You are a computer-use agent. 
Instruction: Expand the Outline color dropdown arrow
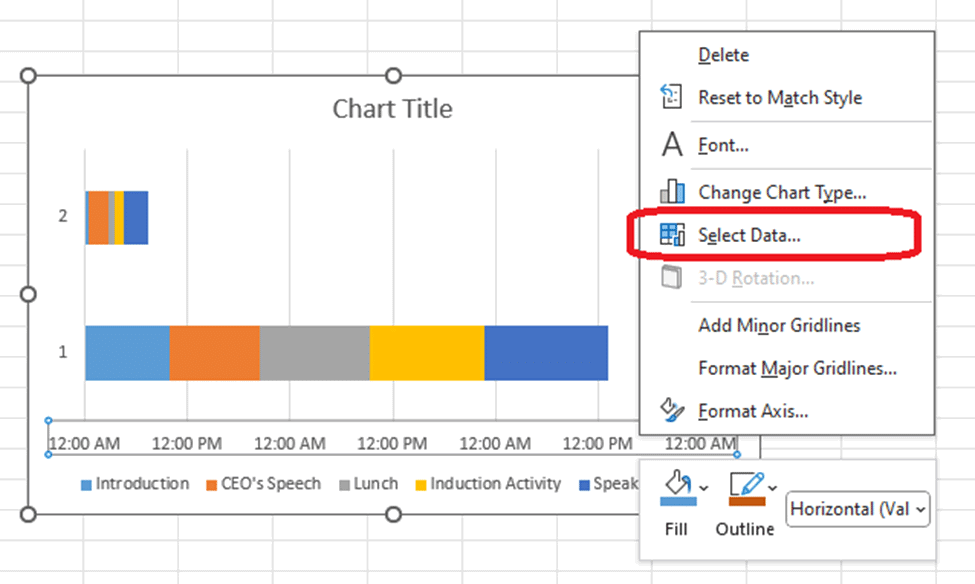pyautogui.click(x=772, y=488)
